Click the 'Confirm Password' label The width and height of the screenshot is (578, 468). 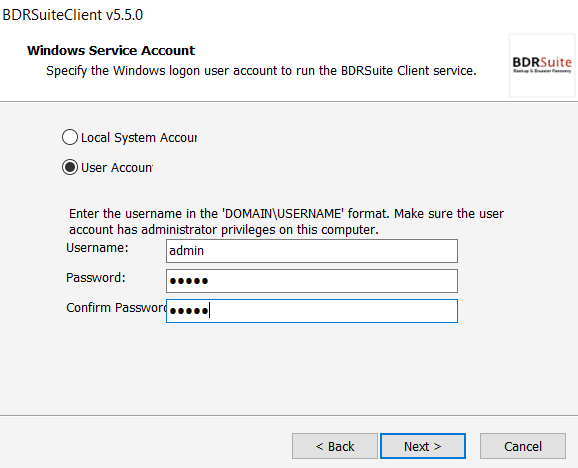click(x=116, y=307)
